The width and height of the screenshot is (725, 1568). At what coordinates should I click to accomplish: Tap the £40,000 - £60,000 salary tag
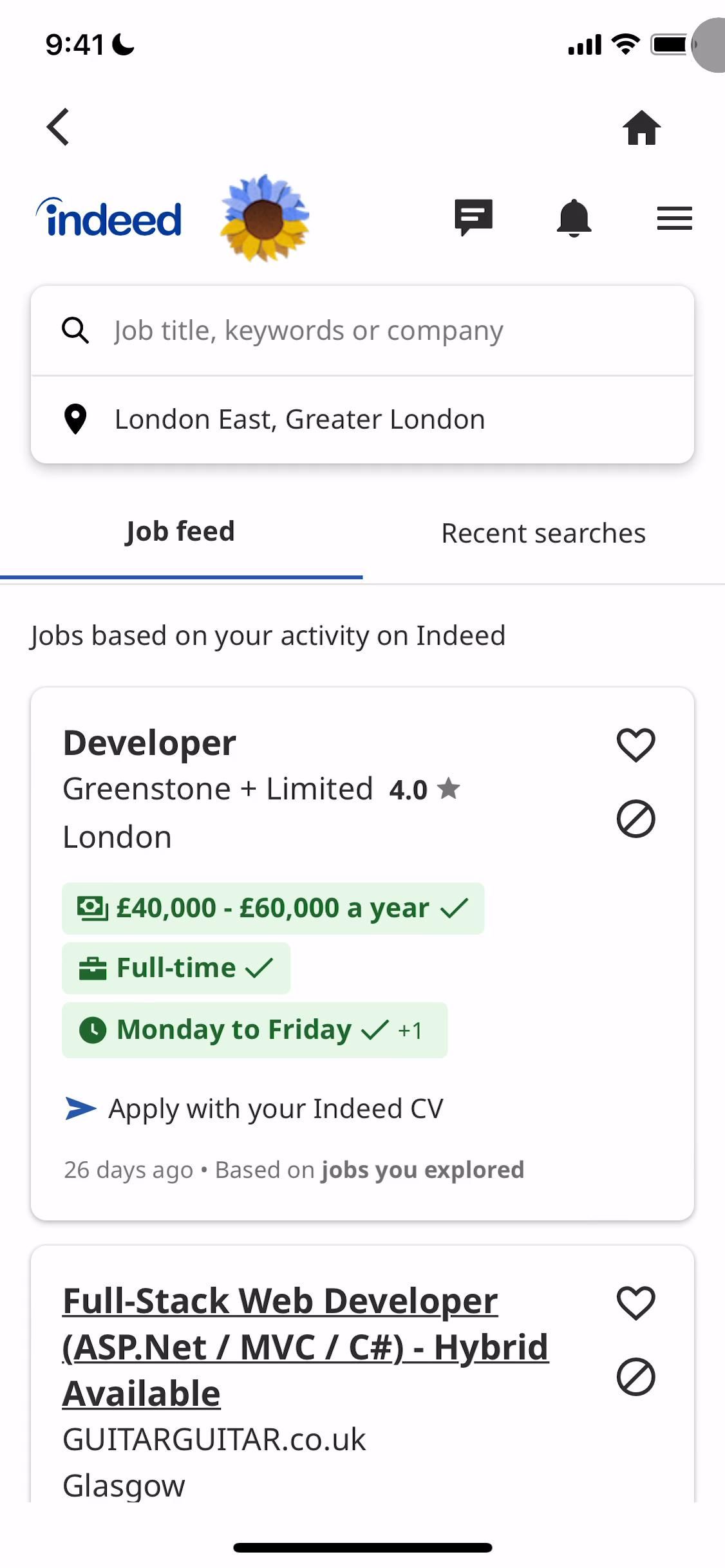[272, 908]
